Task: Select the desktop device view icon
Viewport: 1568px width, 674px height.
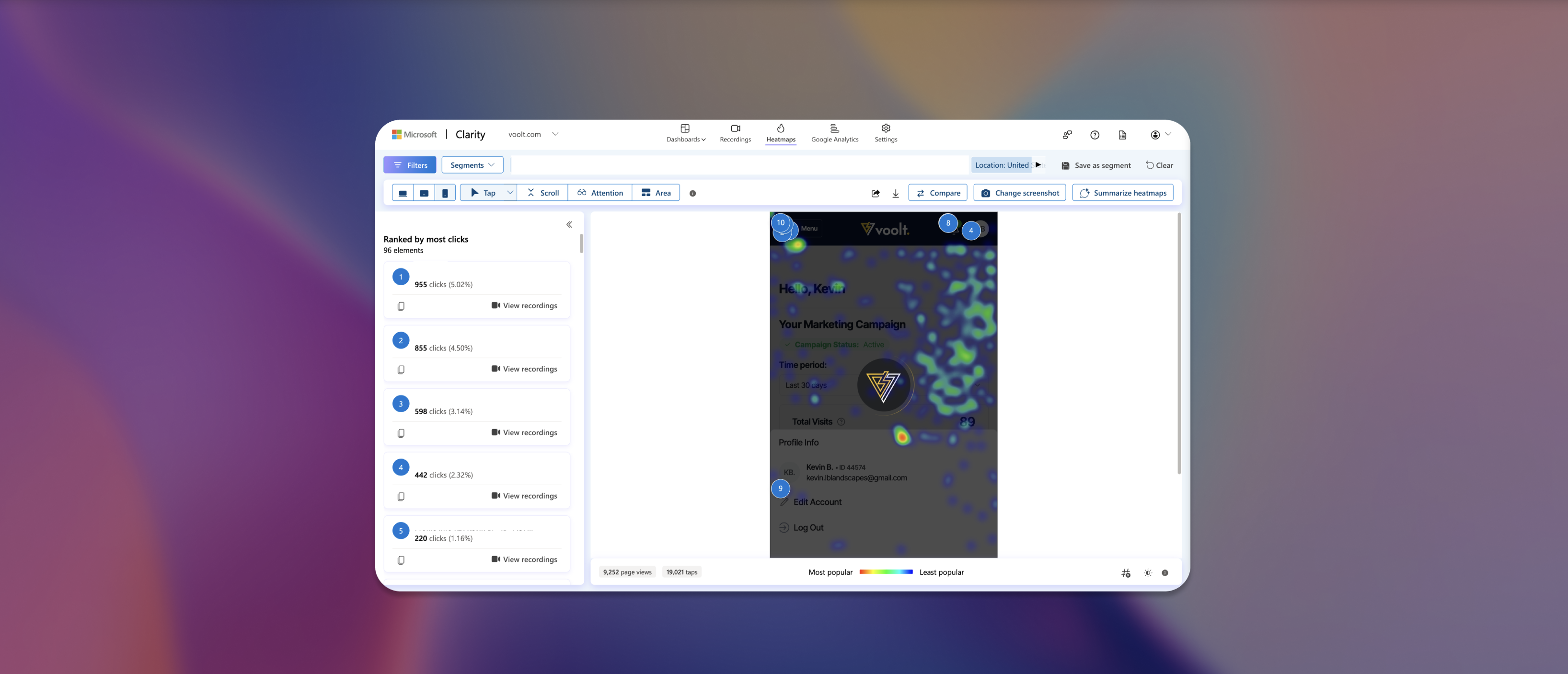Action: pyautogui.click(x=403, y=193)
